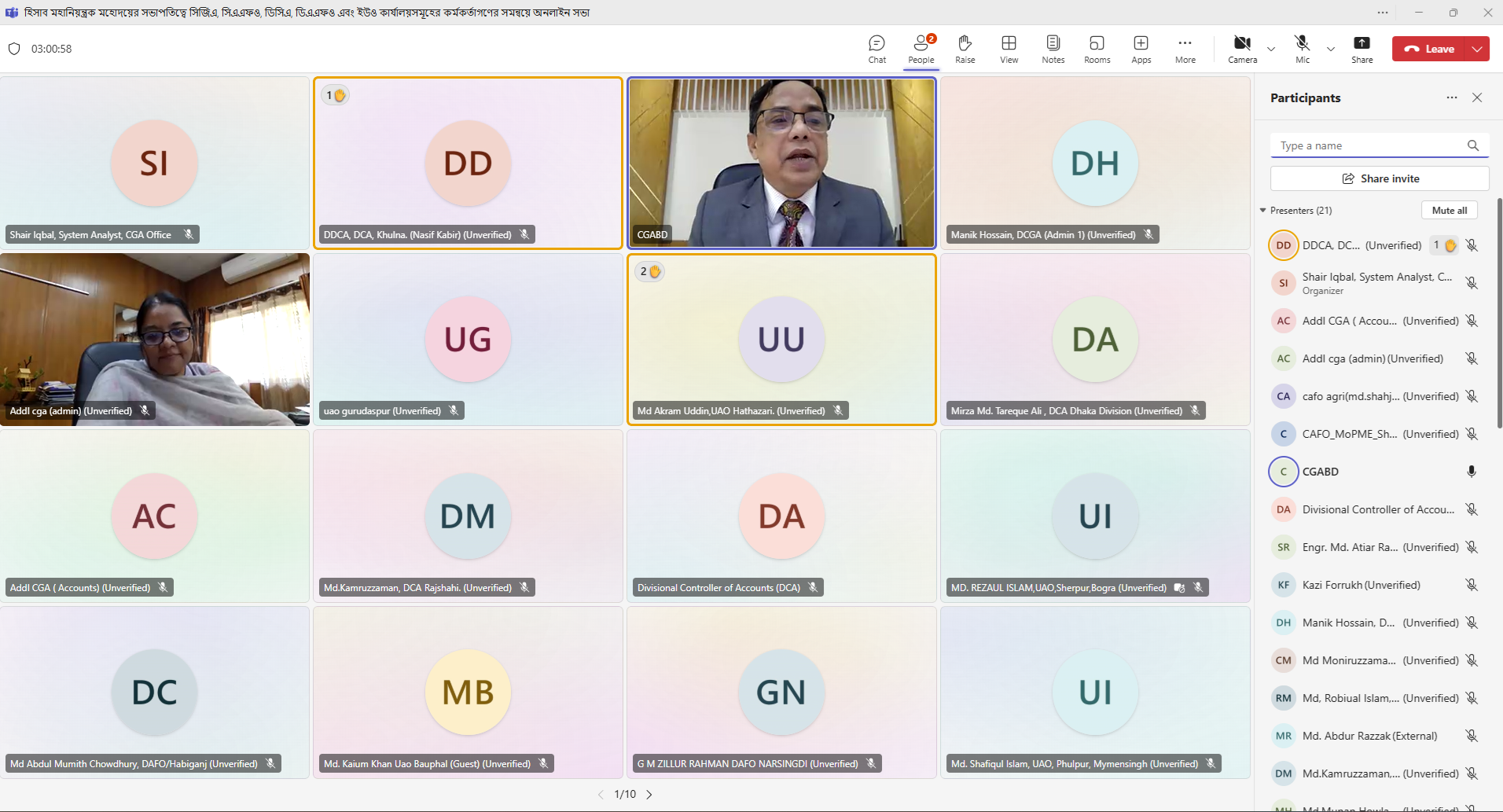Share your screen content
This screenshot has height=812, width=1503.
(x=1362, y=49)
